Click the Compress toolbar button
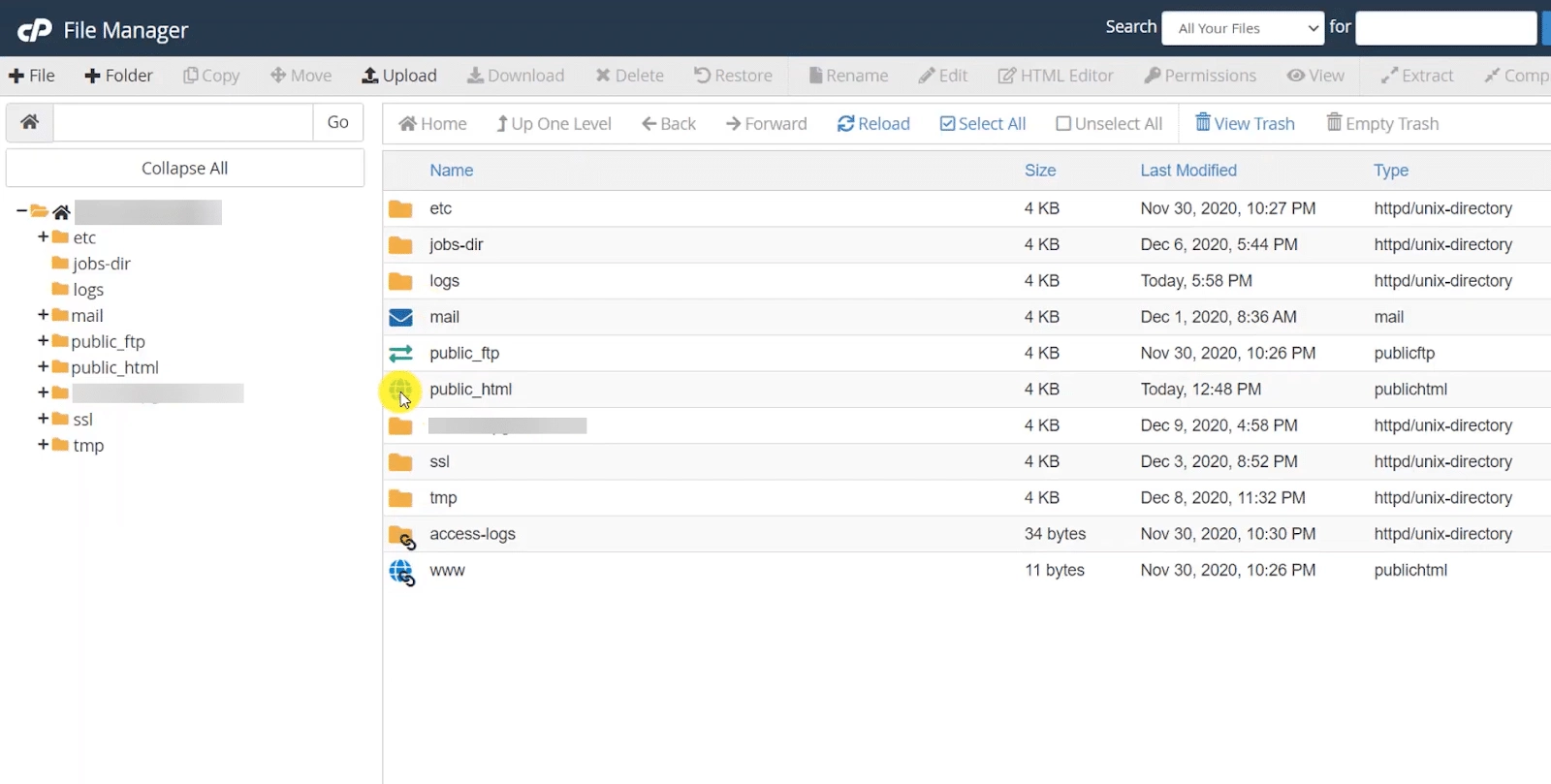The image size is (1551, 784). point(1517,76)
